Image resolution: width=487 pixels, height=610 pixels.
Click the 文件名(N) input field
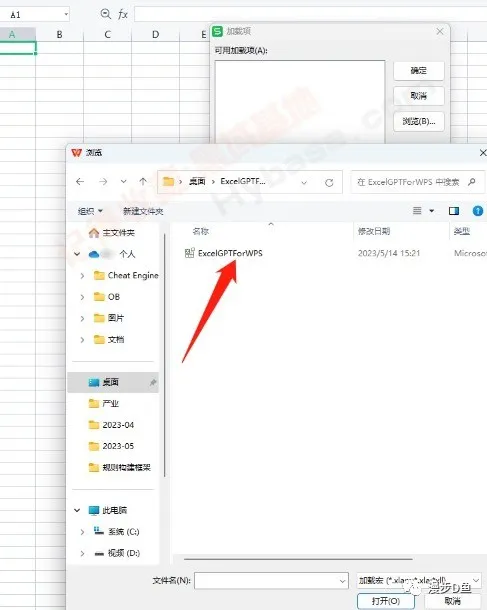click(x=271, y=581)
